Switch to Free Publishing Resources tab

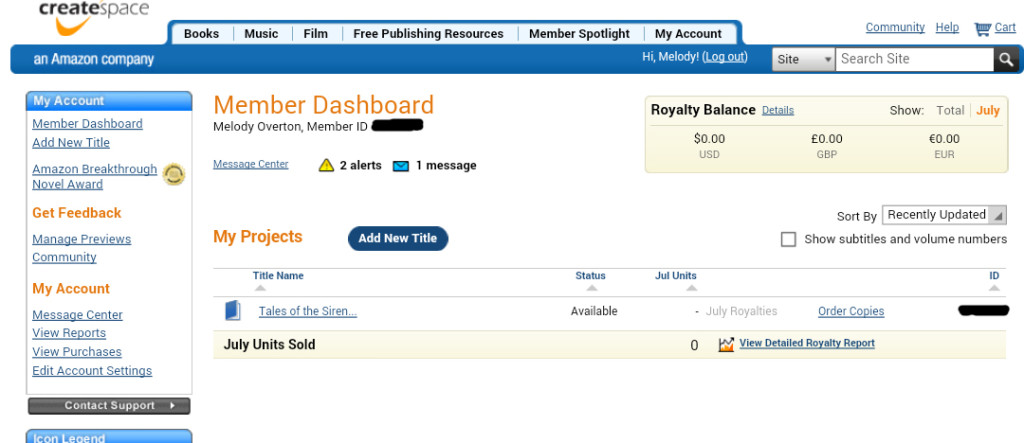pyautogui.click(x=428, y=34)
